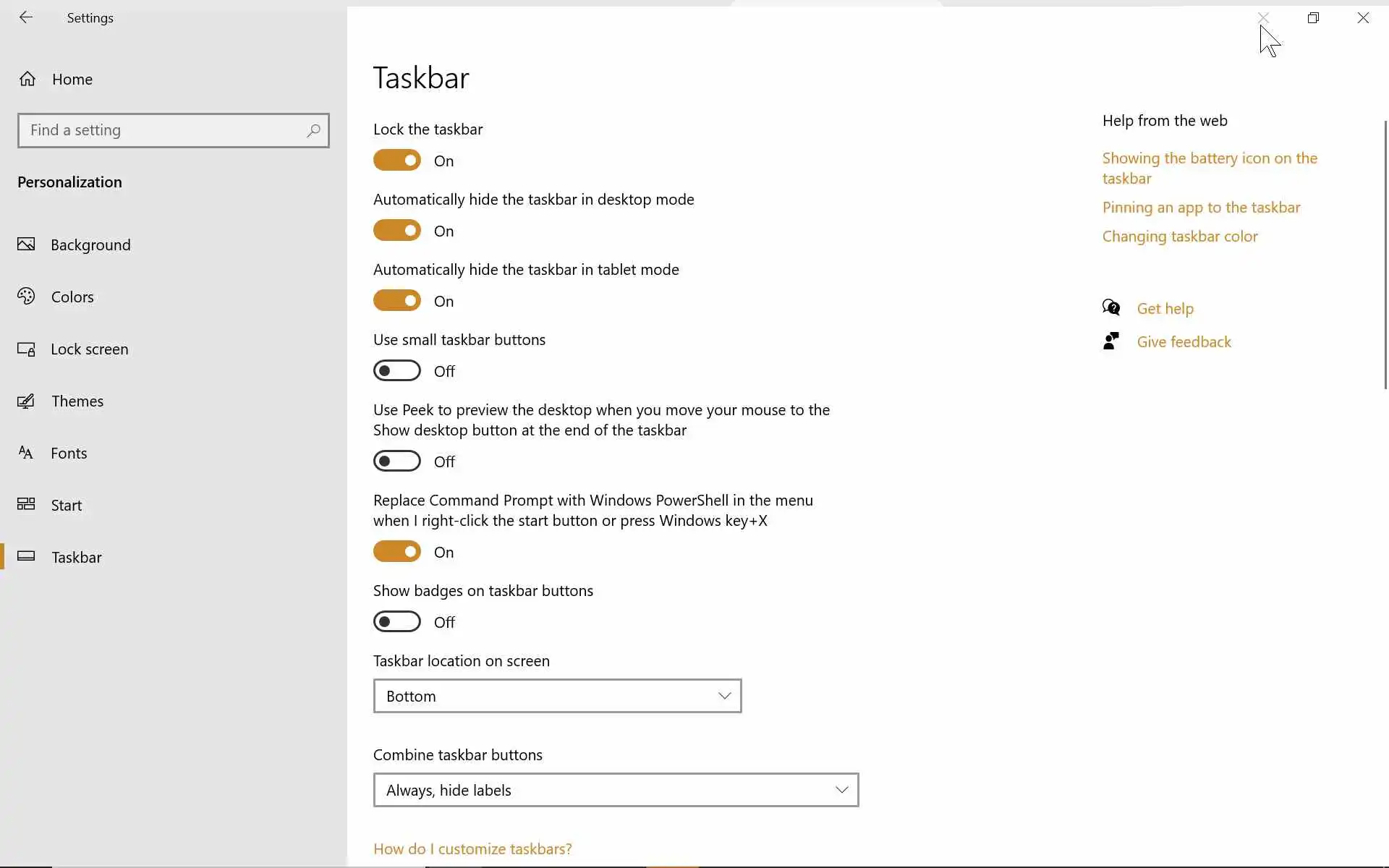Open Taskbar location on screen dropdown

click(557, 696)
